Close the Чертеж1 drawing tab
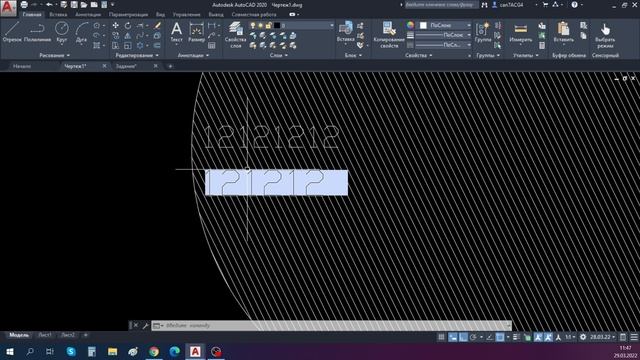Image resolution: width=640 pixels, height=360 pixels. [x=104, y=66]
